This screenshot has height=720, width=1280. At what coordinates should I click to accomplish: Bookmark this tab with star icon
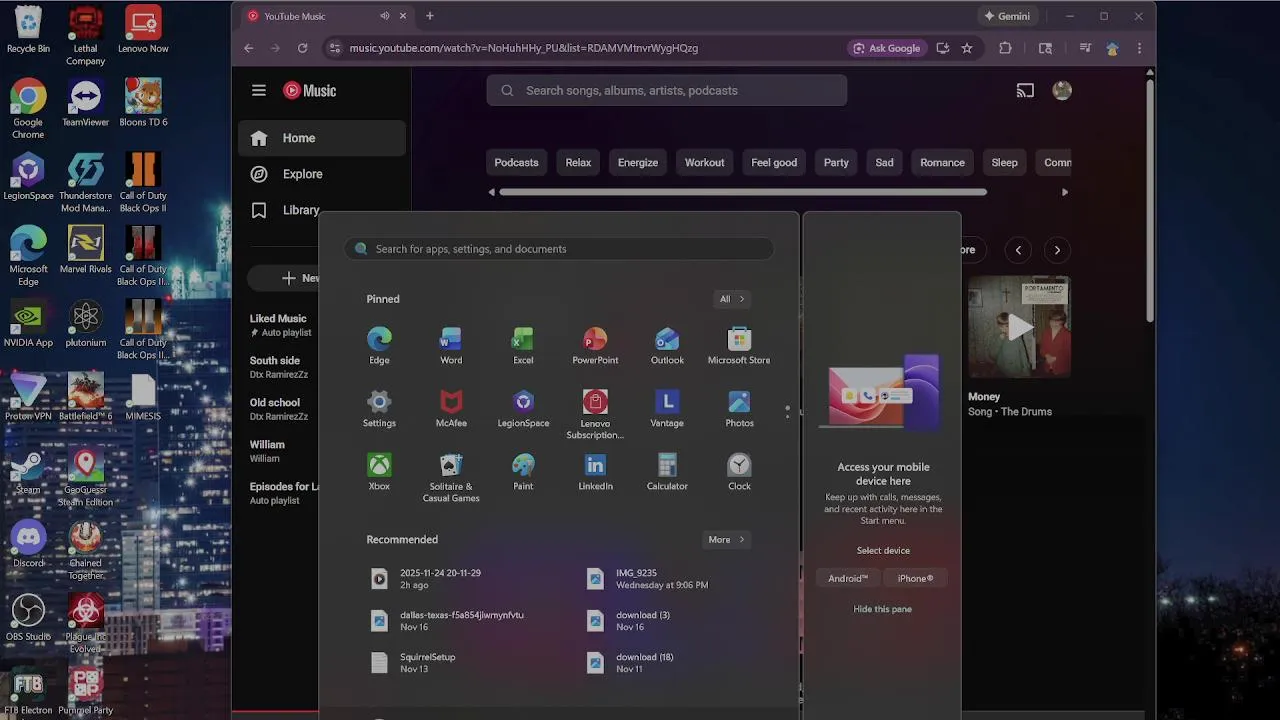click(967, 48)
